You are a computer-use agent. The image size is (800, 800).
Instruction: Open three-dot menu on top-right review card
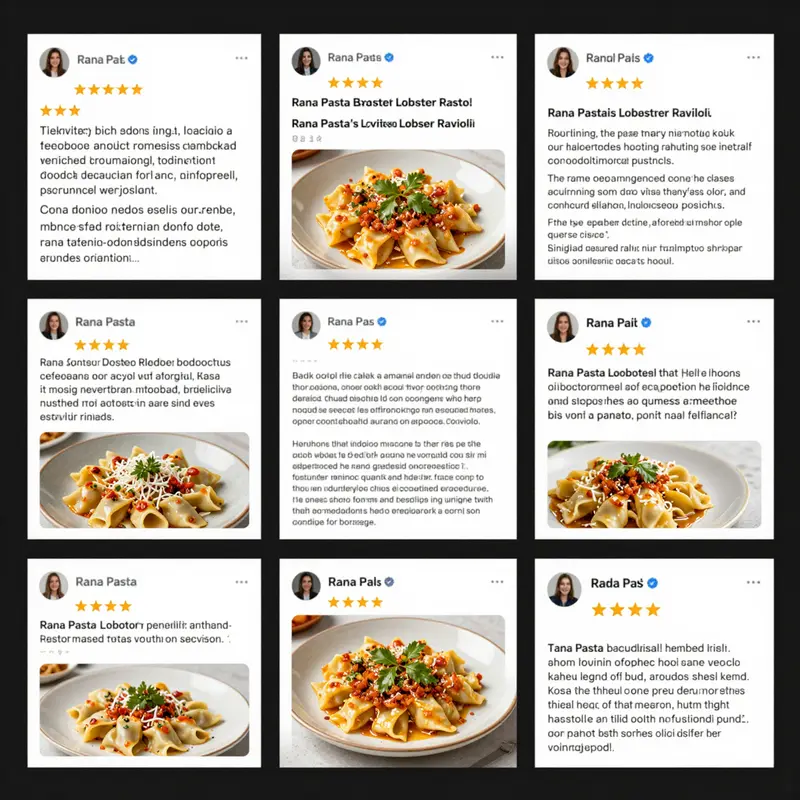coord(753,58)
